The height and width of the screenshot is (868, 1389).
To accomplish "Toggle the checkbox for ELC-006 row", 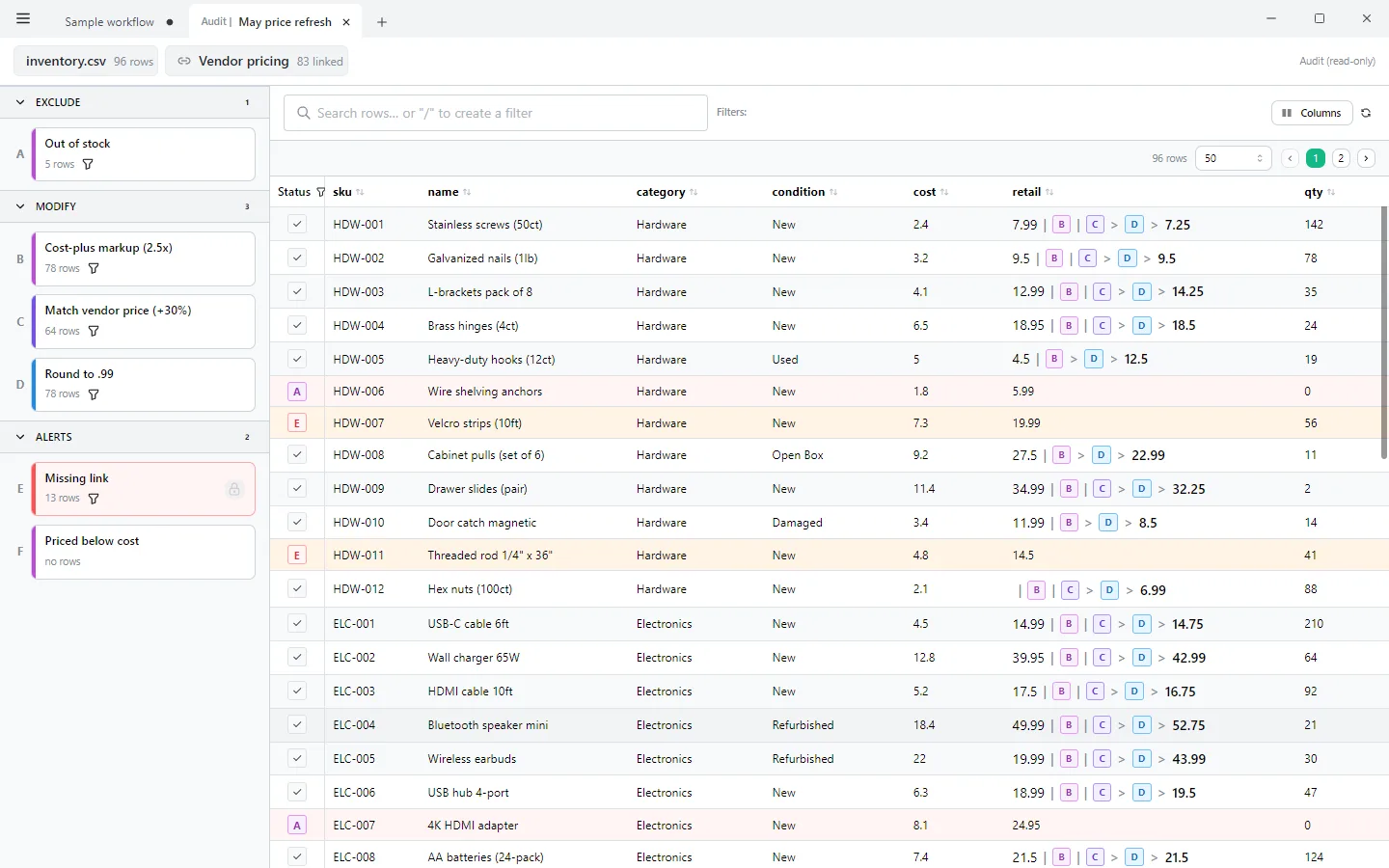I will click(x=297, y=793).
